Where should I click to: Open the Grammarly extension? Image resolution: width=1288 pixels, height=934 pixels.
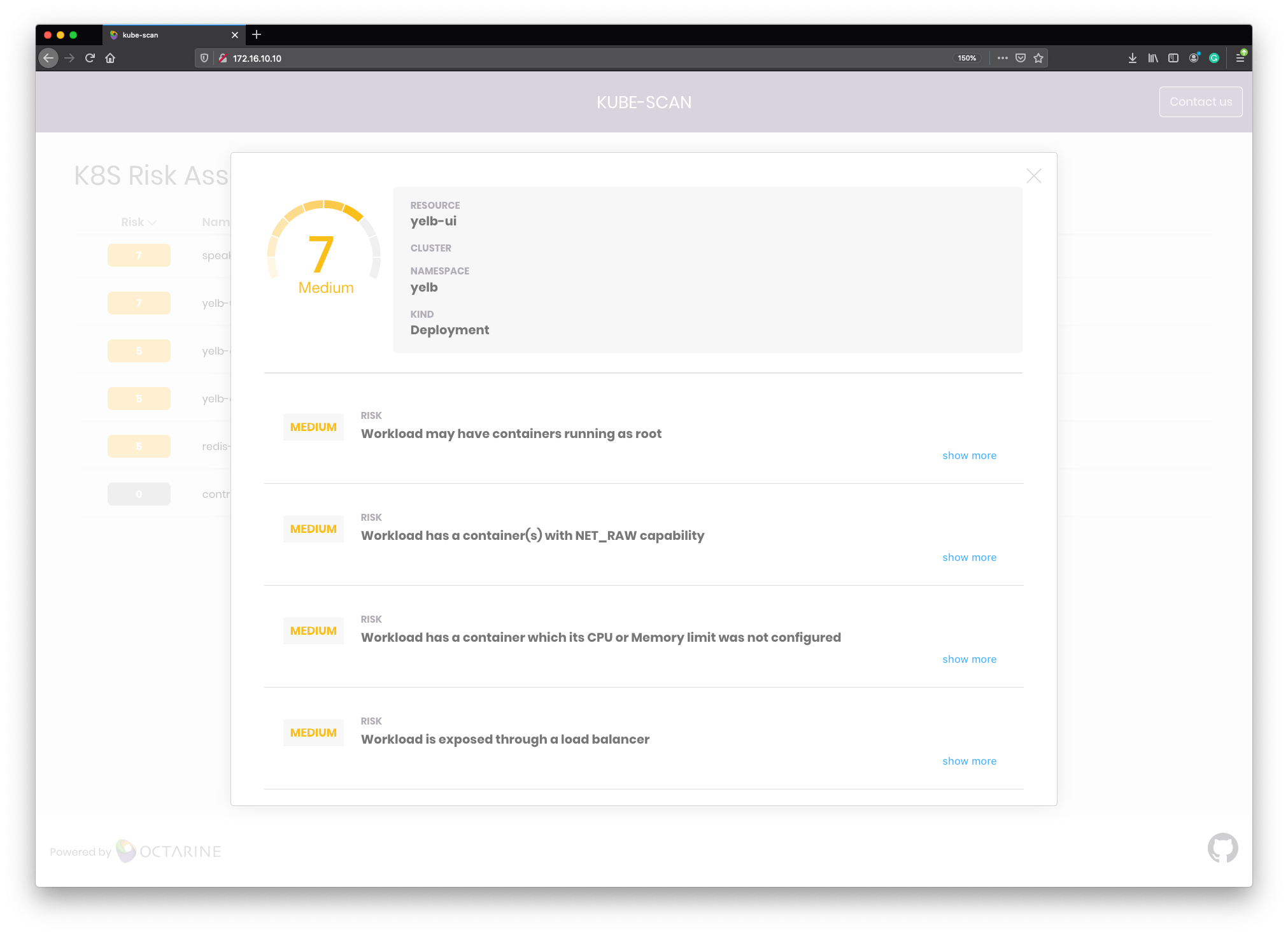(1214, 57)
